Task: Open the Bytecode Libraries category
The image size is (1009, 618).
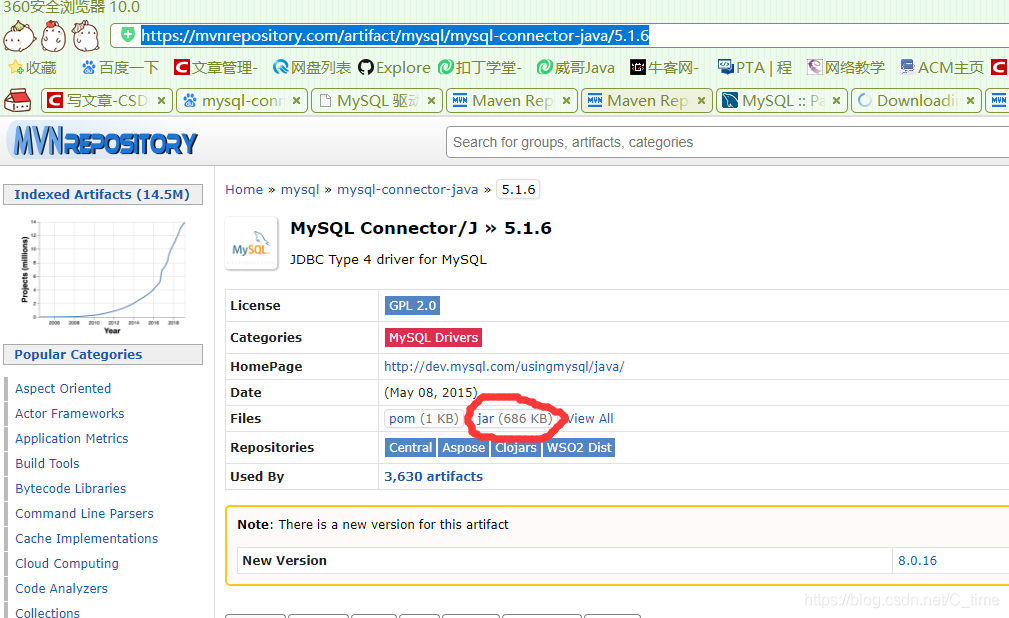Action: pos(71,489)
